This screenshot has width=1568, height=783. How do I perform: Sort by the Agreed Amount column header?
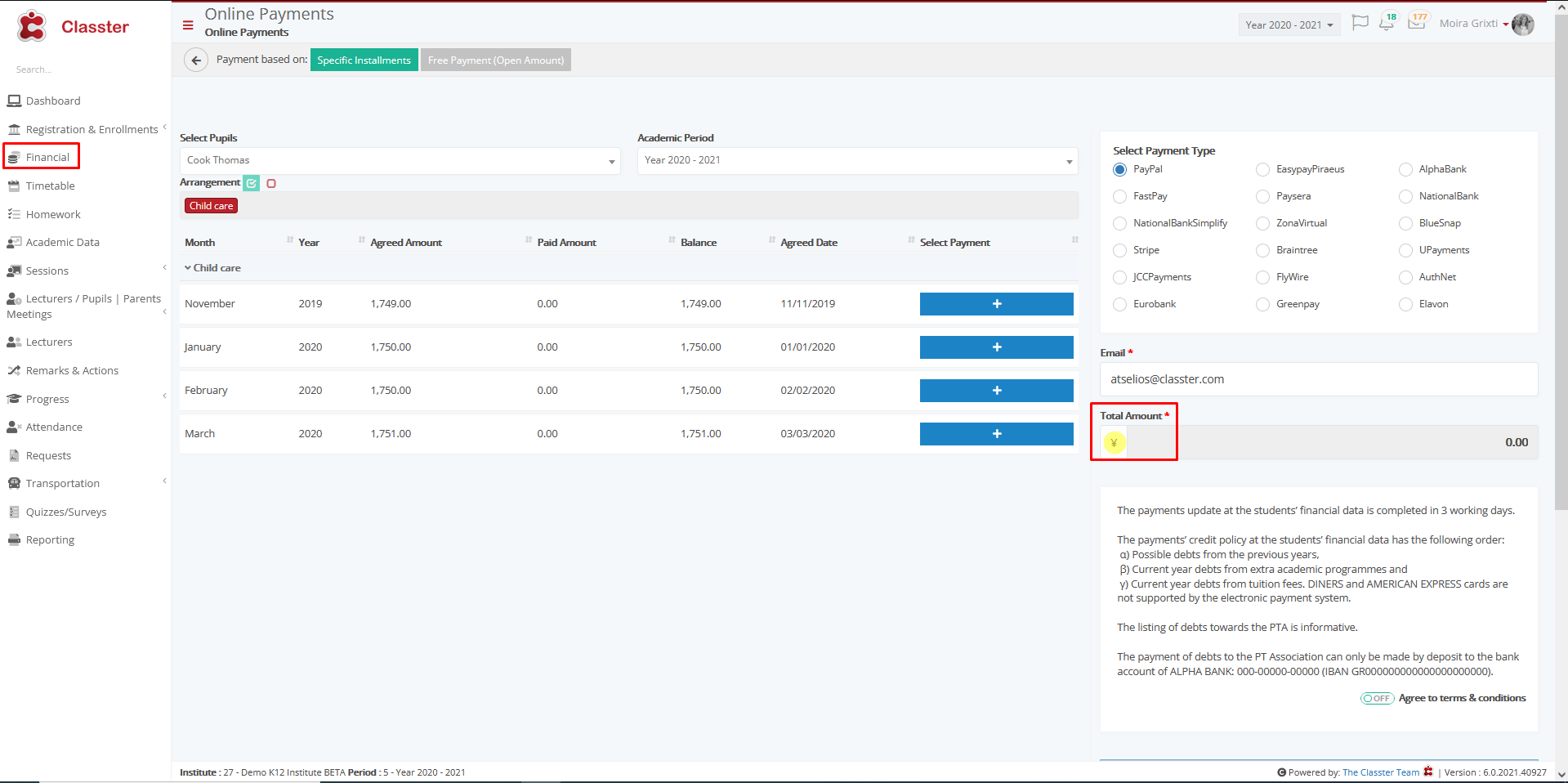(406, 243)
